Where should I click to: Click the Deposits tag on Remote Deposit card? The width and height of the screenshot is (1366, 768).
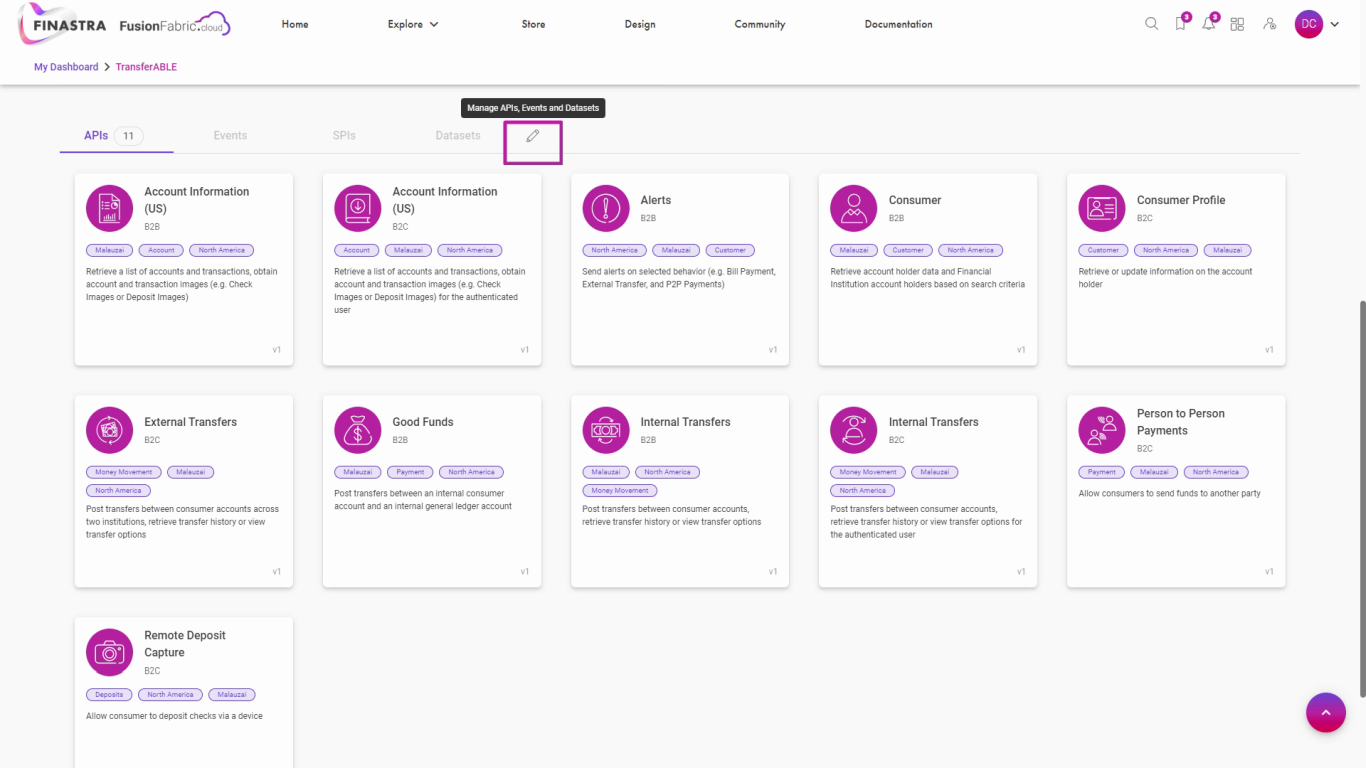109,694
